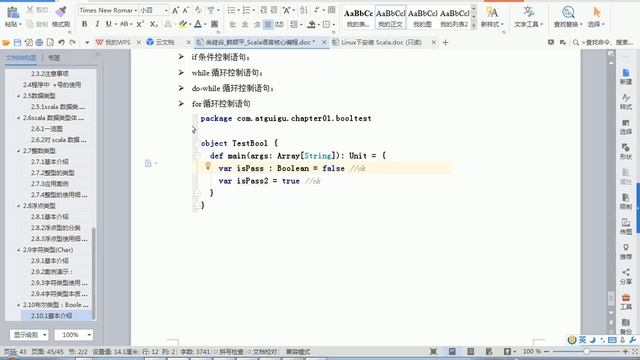The image size is (640, 360).
Task: Click the paragraph shading paint bucket icon
Action: tap(311, 24)
